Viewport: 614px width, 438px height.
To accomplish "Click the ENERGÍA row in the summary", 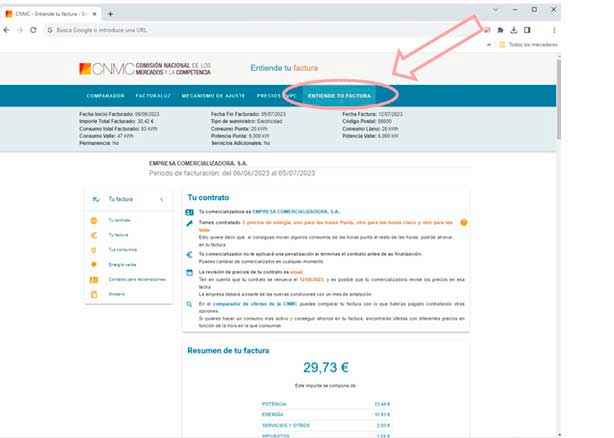I will coord(326,415).
